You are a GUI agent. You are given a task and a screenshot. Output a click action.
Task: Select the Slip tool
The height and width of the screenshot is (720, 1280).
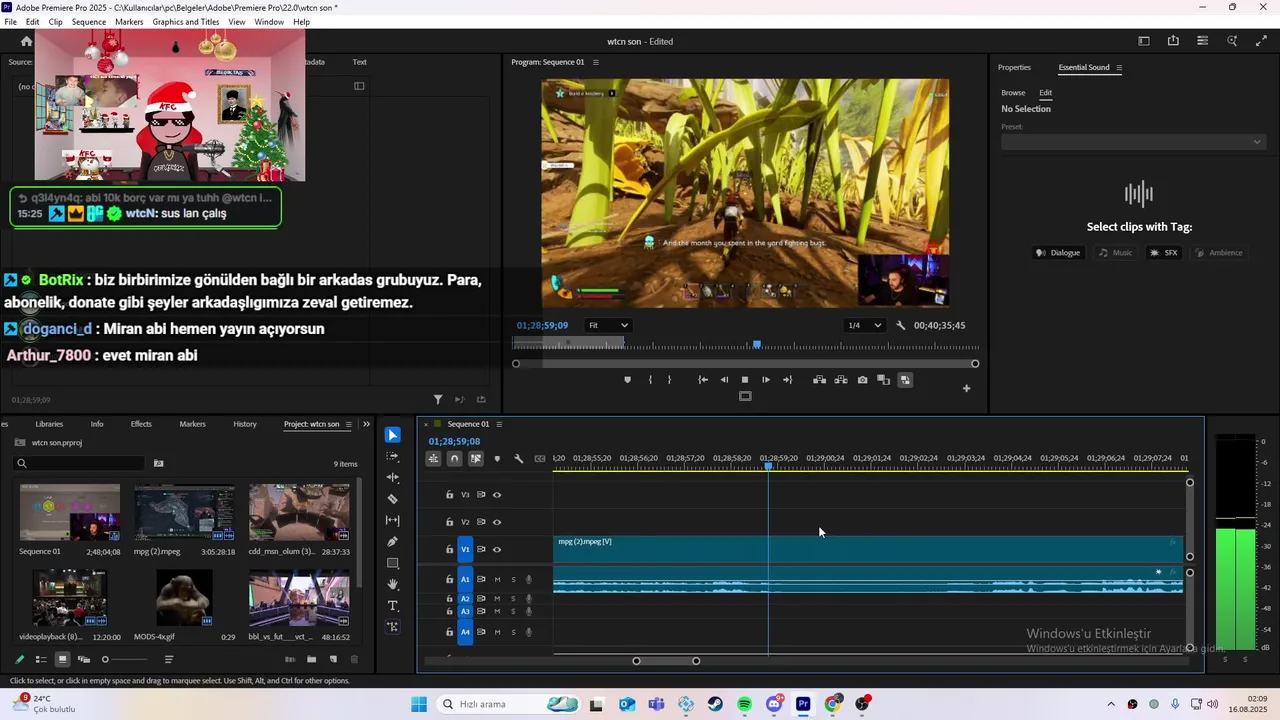pos(393,520)
